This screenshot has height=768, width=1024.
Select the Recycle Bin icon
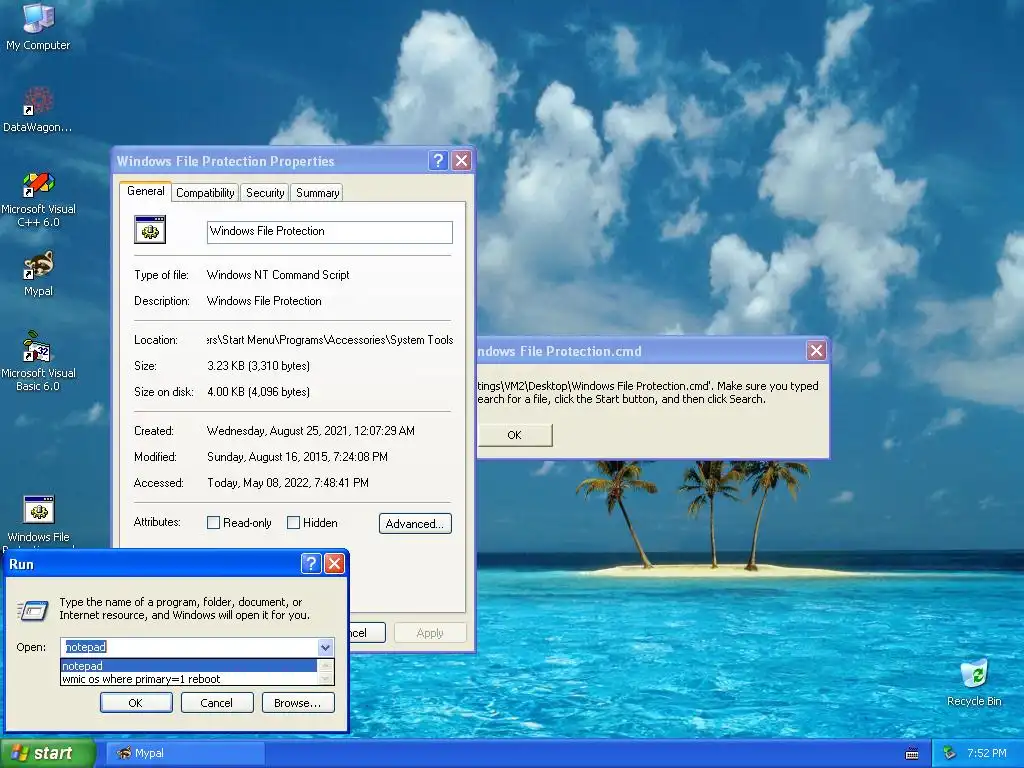coord(974,682)
